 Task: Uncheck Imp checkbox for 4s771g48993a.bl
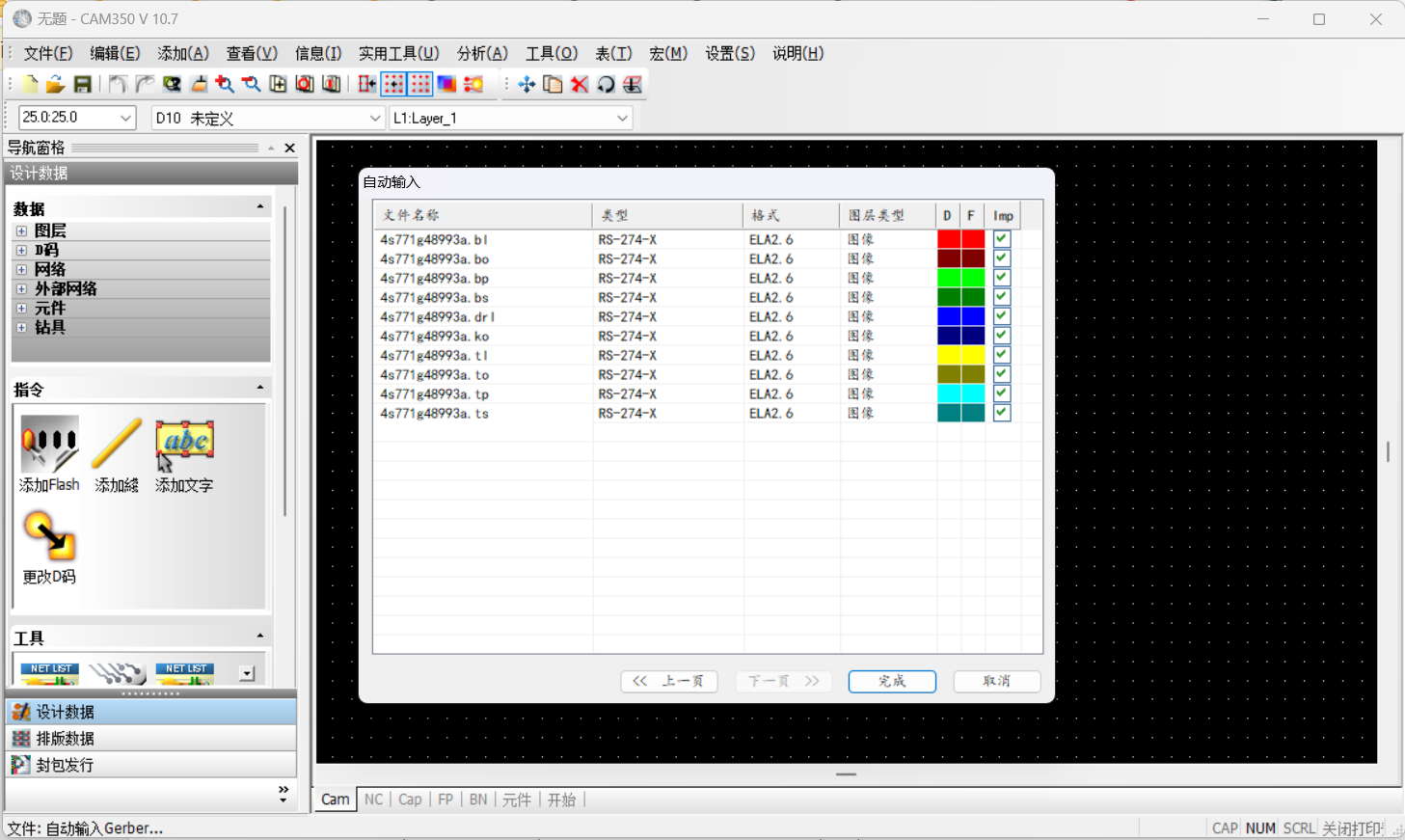pyautogui.click(x=1002, y=239)
